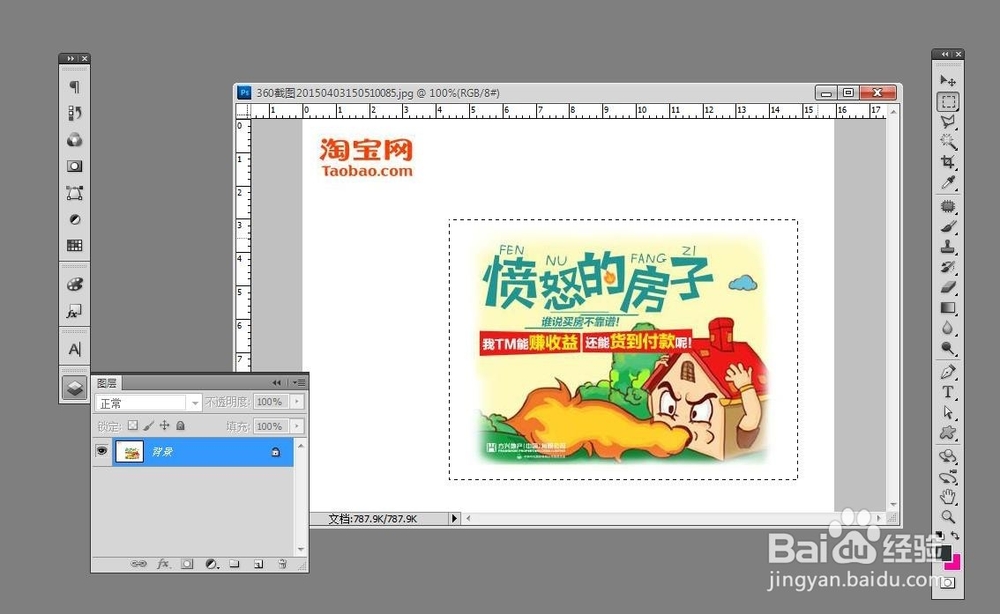
Task: Open the blend mode 正常 dropdown
Action: 148,403
